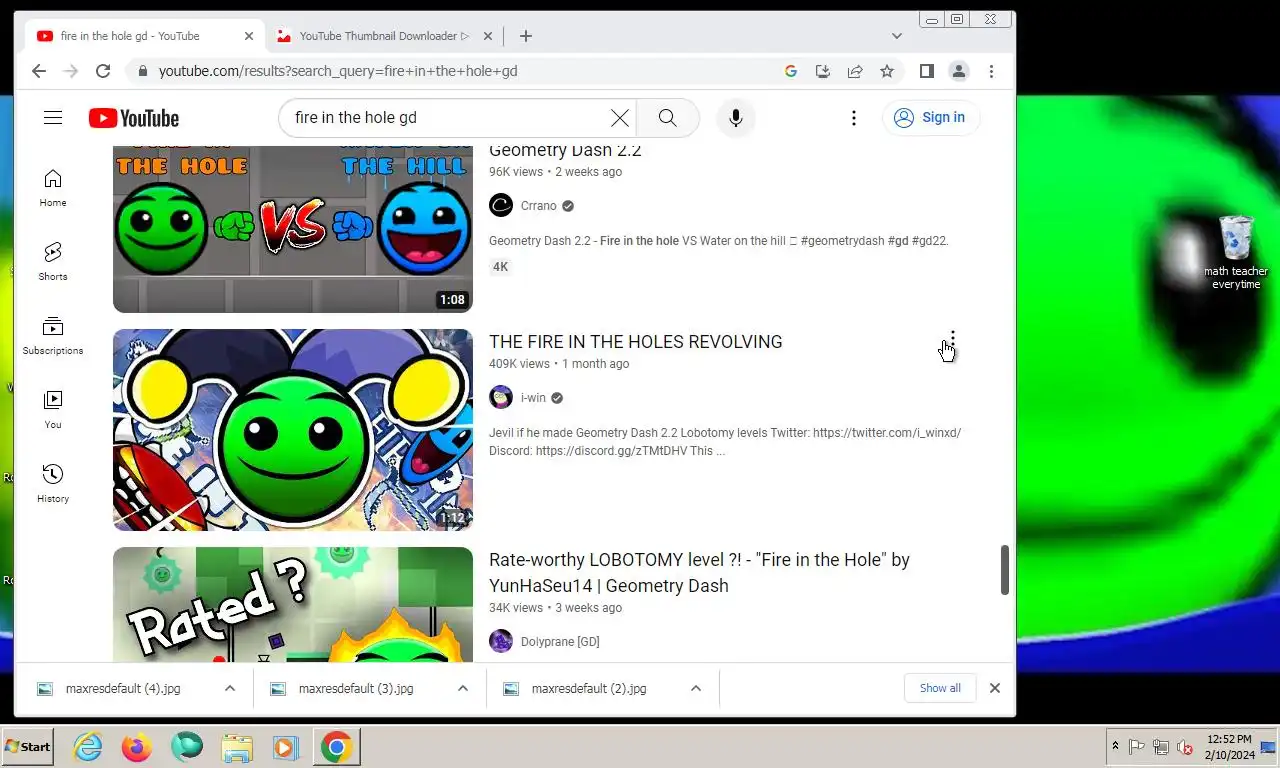Viewport: 1280px width, 768px height.
Task: Open the Chrome three-dot menu
Action: (x=991, y=71)
